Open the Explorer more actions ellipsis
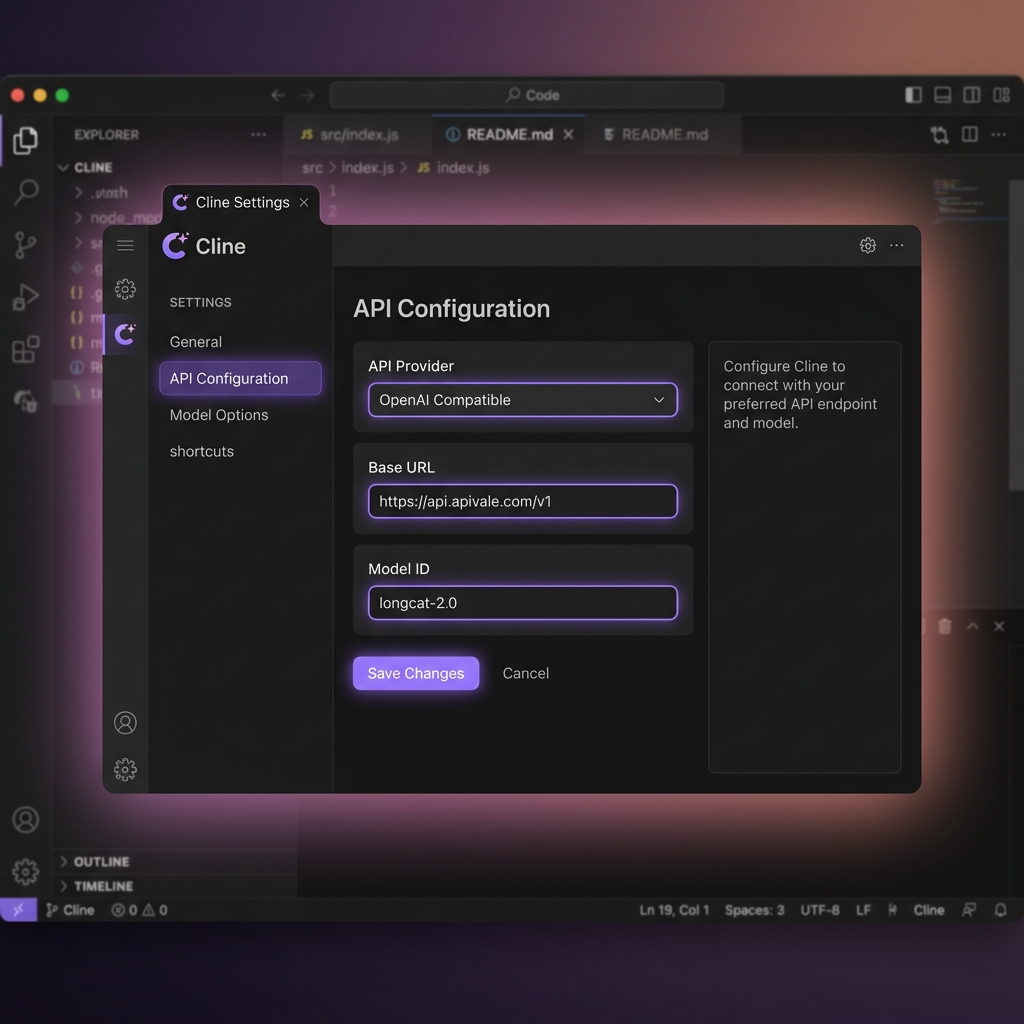Image resolution: width=1024 pixels, height=1024 pixels. pos(259,135)
